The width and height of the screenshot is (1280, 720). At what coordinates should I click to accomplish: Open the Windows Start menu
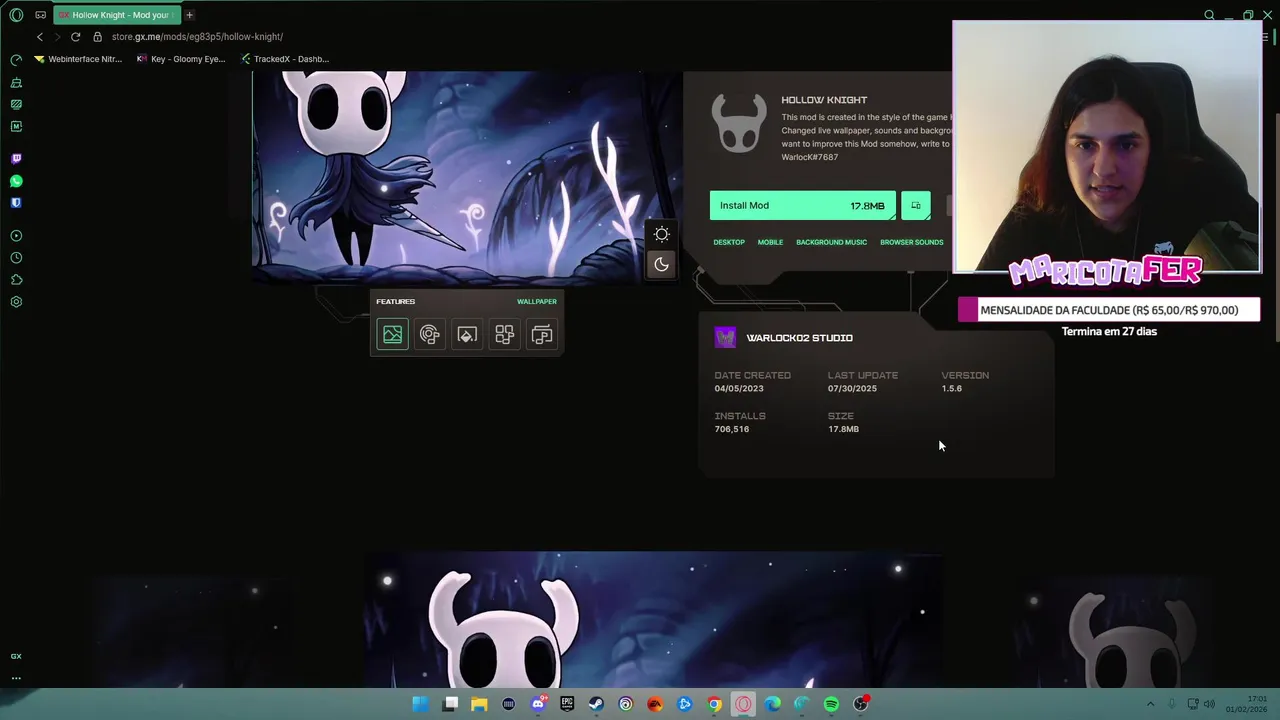421,704
